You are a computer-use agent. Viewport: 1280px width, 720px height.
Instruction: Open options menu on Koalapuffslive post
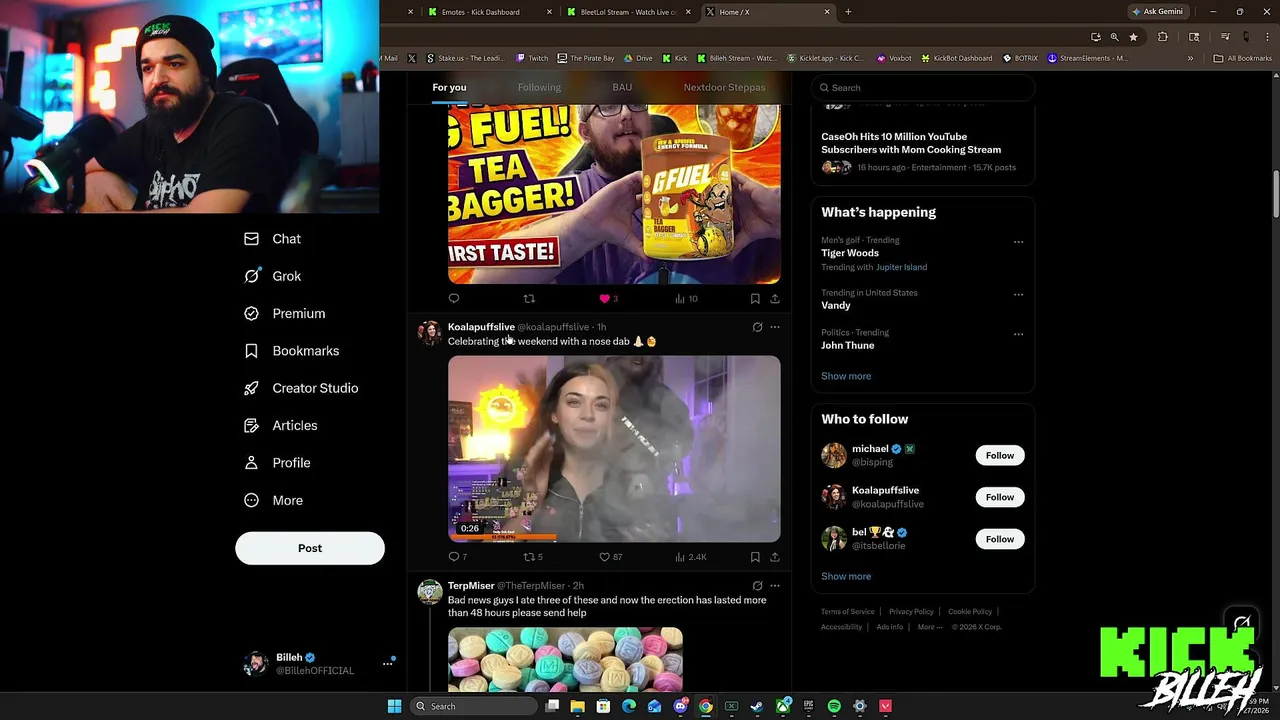pos(774,327)
